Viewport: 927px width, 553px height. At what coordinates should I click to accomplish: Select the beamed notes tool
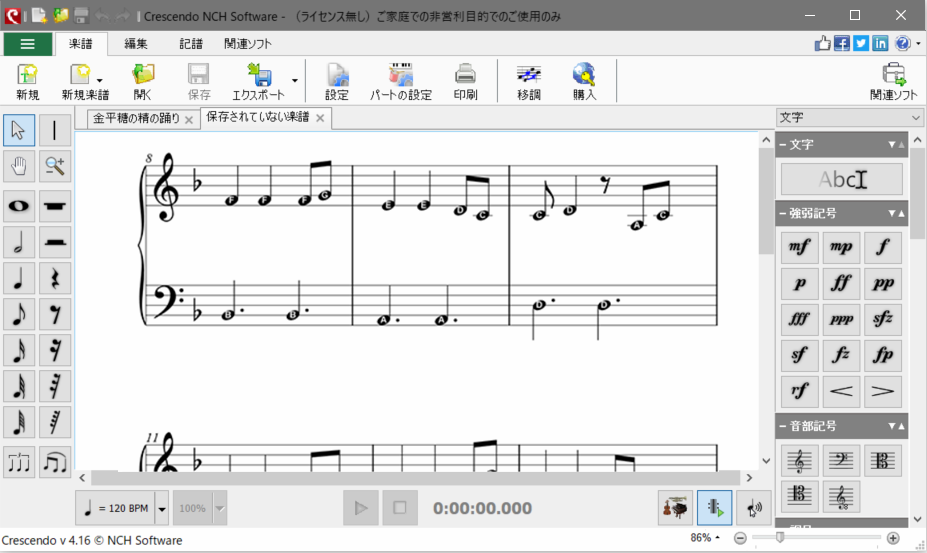pyautogui.click(x=55, y=462)
